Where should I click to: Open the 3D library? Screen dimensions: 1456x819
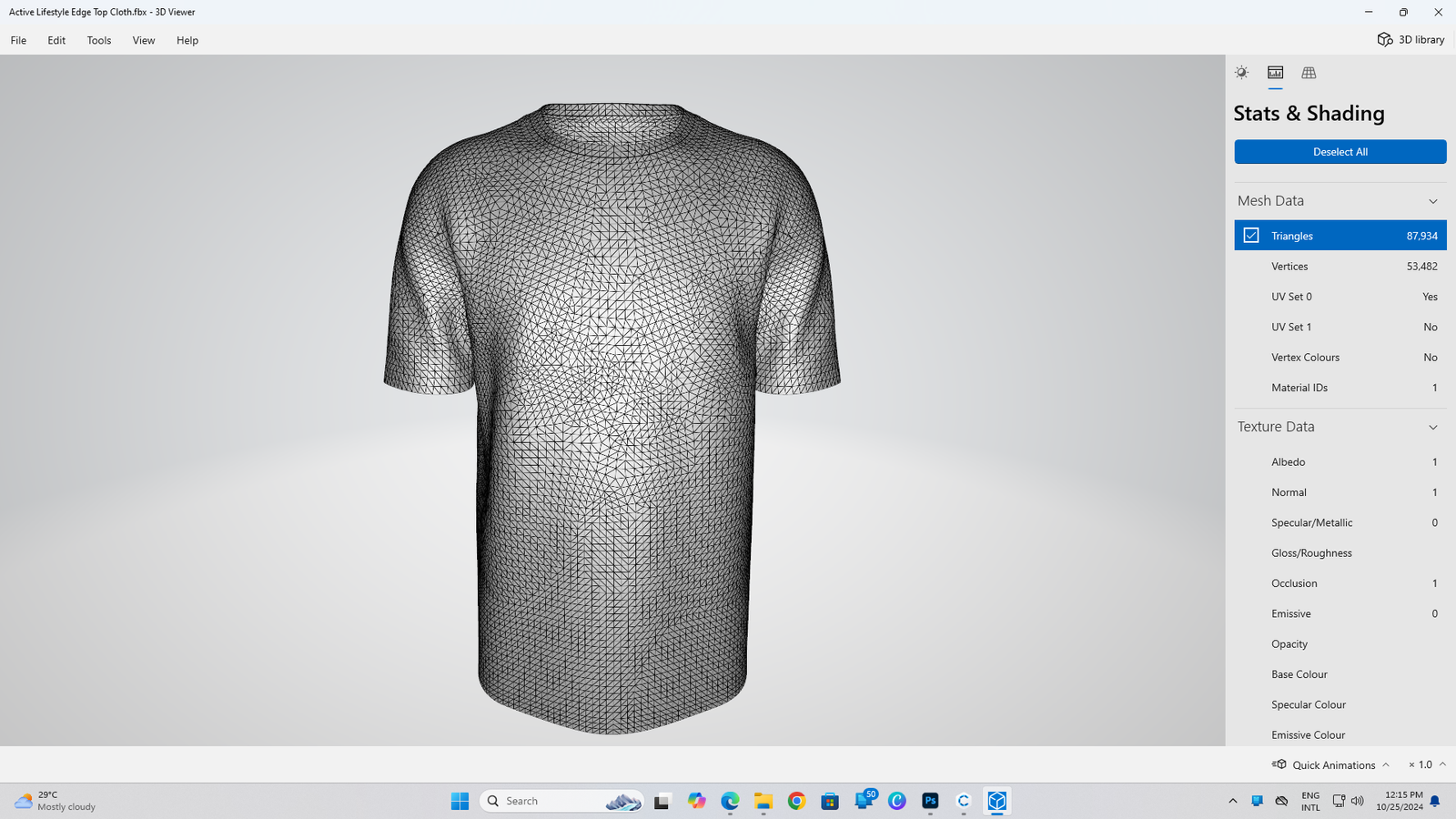point(1410,40)
